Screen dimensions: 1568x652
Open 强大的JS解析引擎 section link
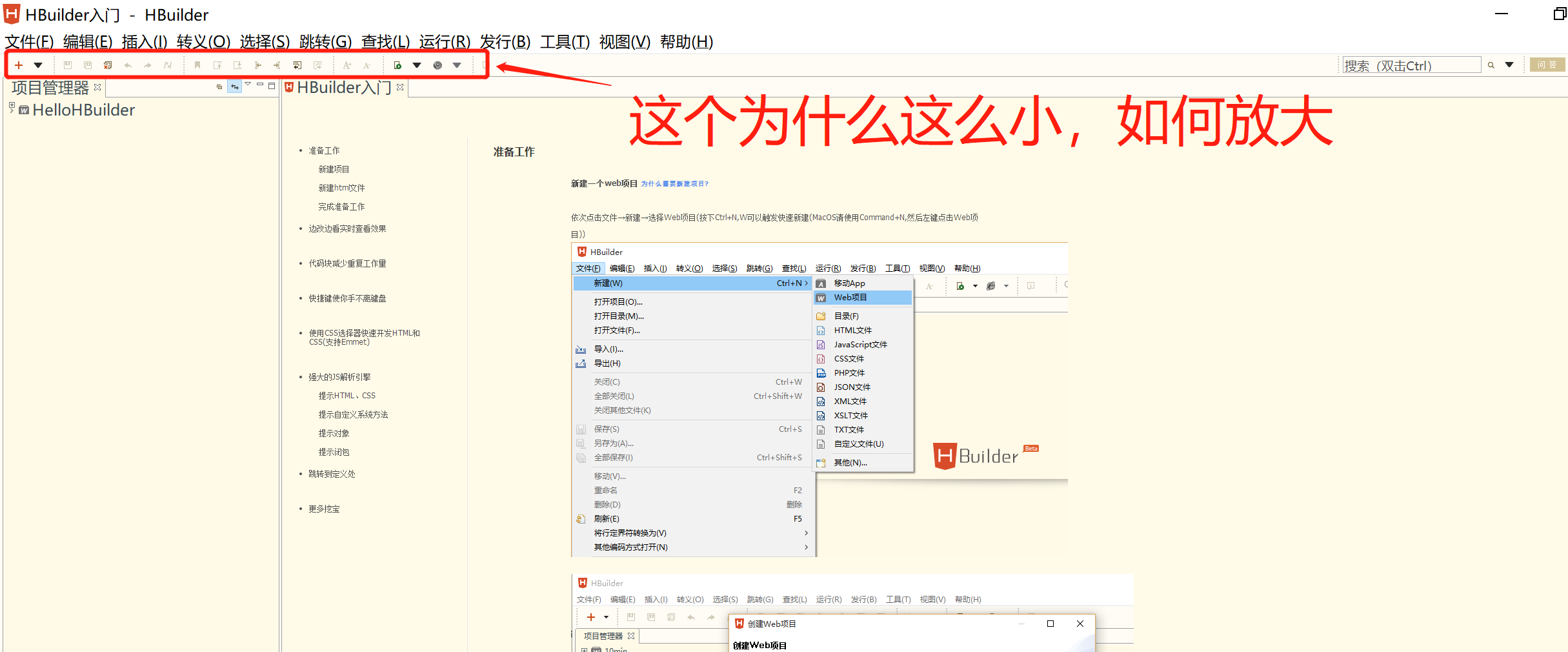click(x=339, y=377)
